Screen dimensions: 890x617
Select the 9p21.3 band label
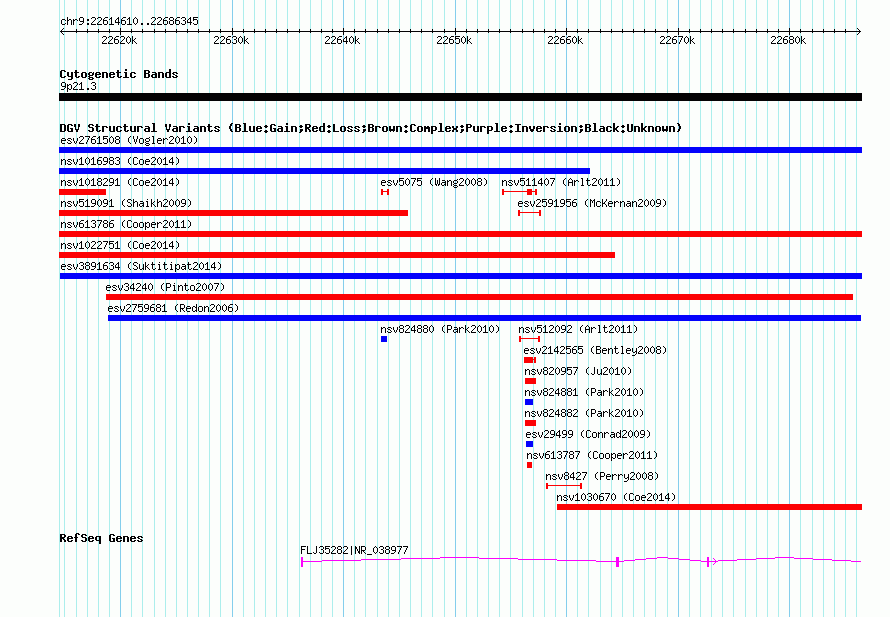pos(78,86)
